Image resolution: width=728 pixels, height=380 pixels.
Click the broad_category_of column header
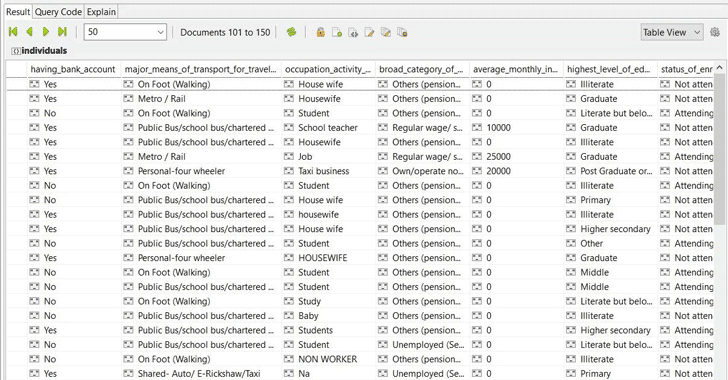[422, 69]
